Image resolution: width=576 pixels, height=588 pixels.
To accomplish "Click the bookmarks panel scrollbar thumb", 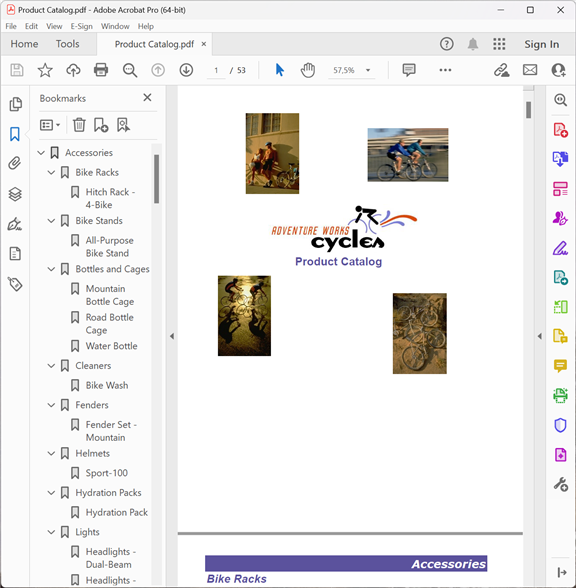I will (x=156, y=179).
